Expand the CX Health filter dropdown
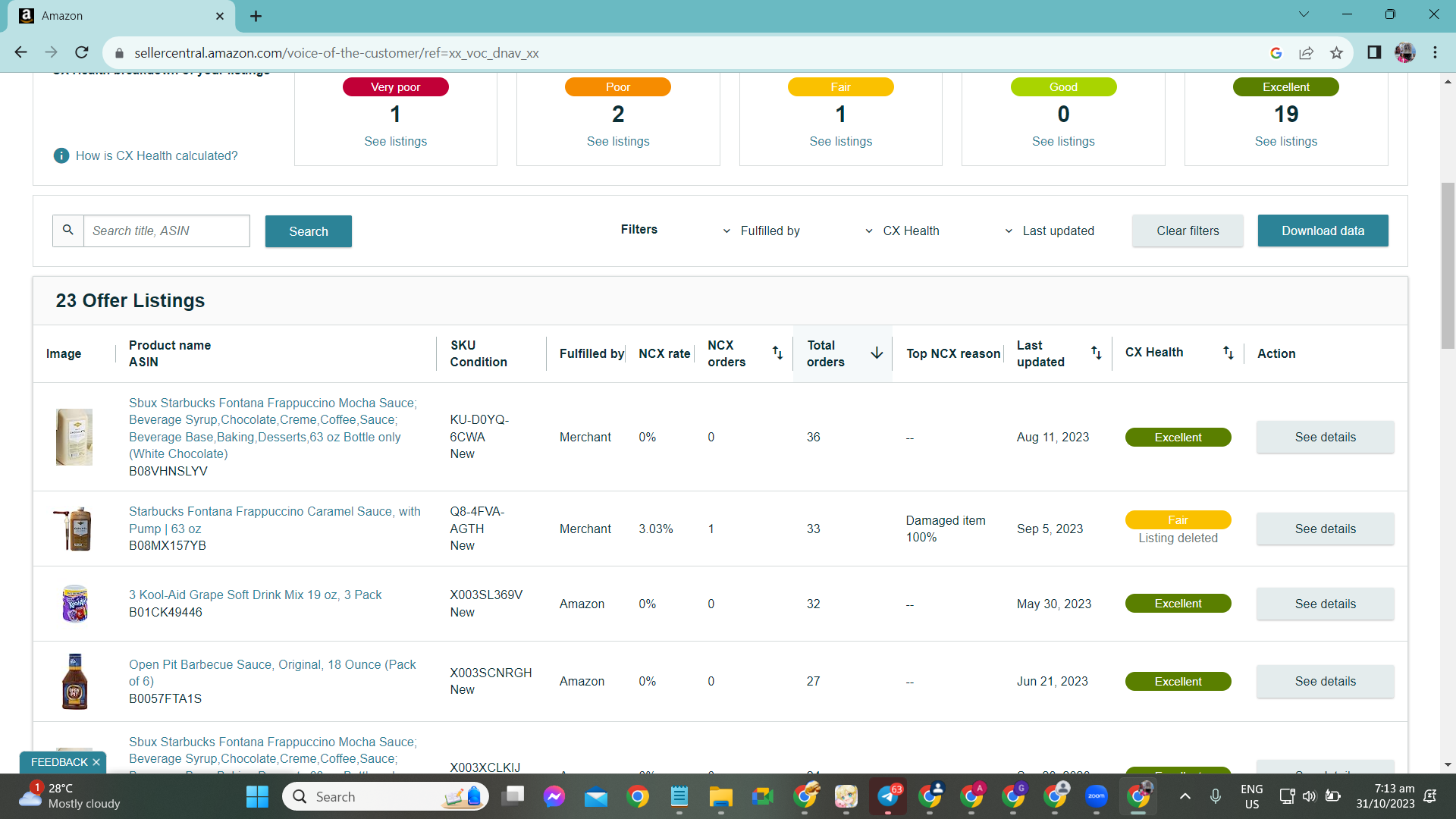 tap(902, 231)
